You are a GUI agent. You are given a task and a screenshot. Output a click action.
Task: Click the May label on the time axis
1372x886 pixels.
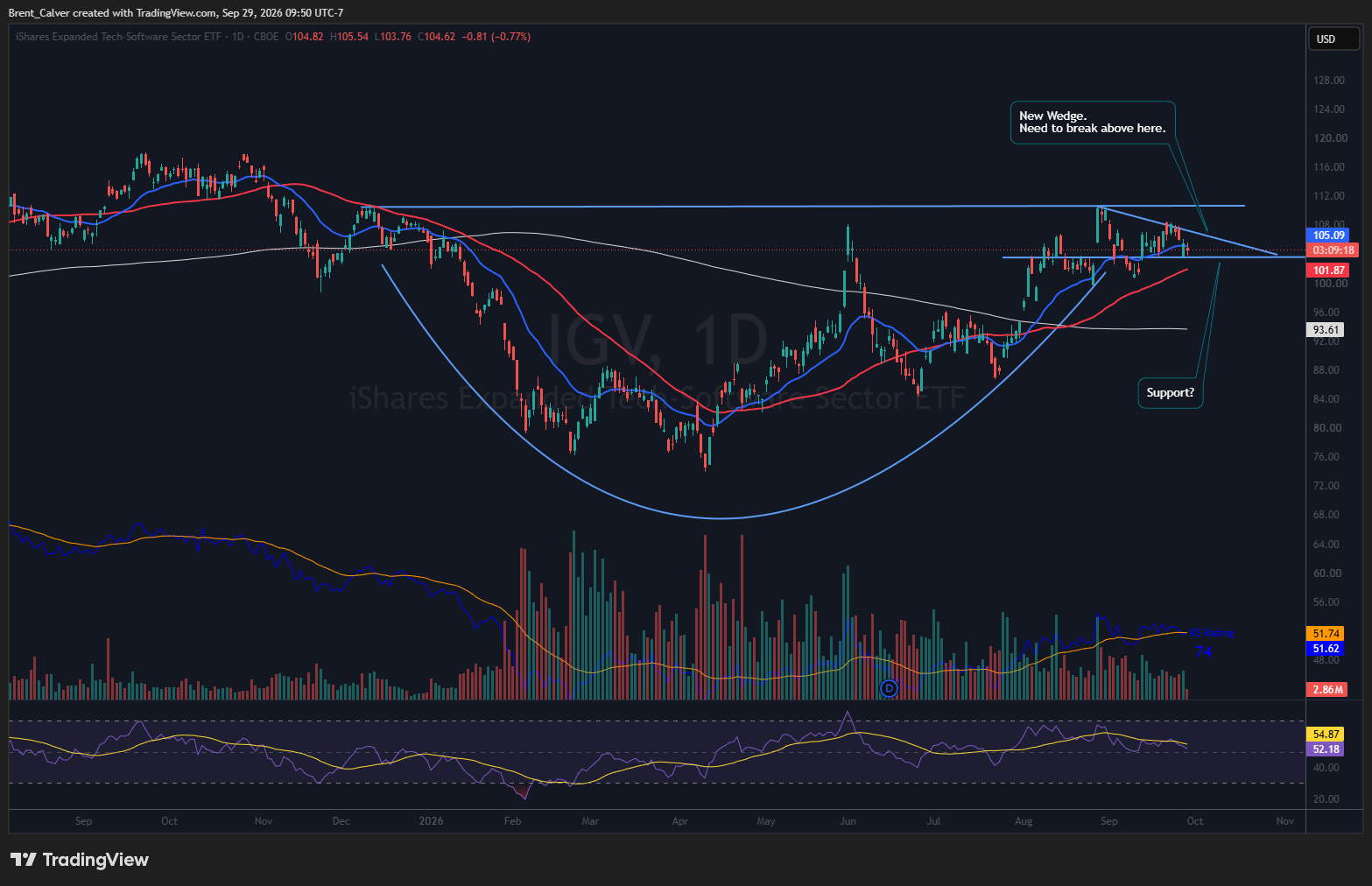pyautogui.click(x=766, y=821)
